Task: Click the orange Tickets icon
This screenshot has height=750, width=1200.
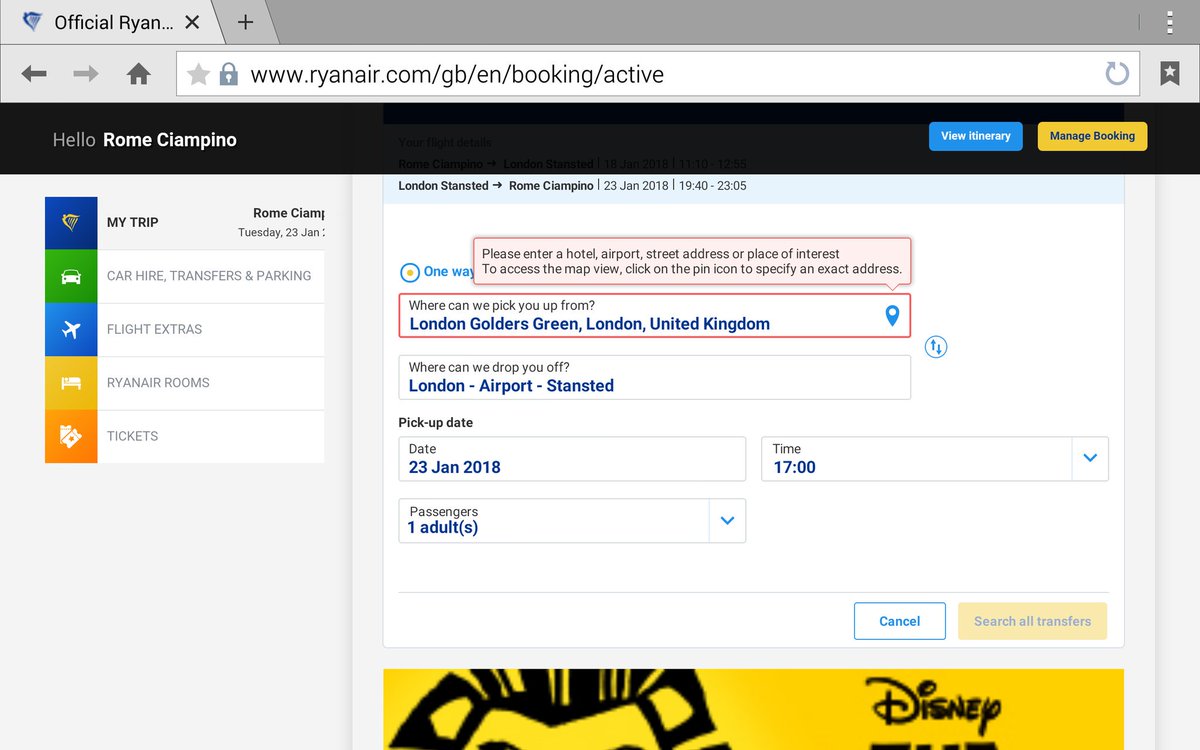Action: [x=71, y=436]
